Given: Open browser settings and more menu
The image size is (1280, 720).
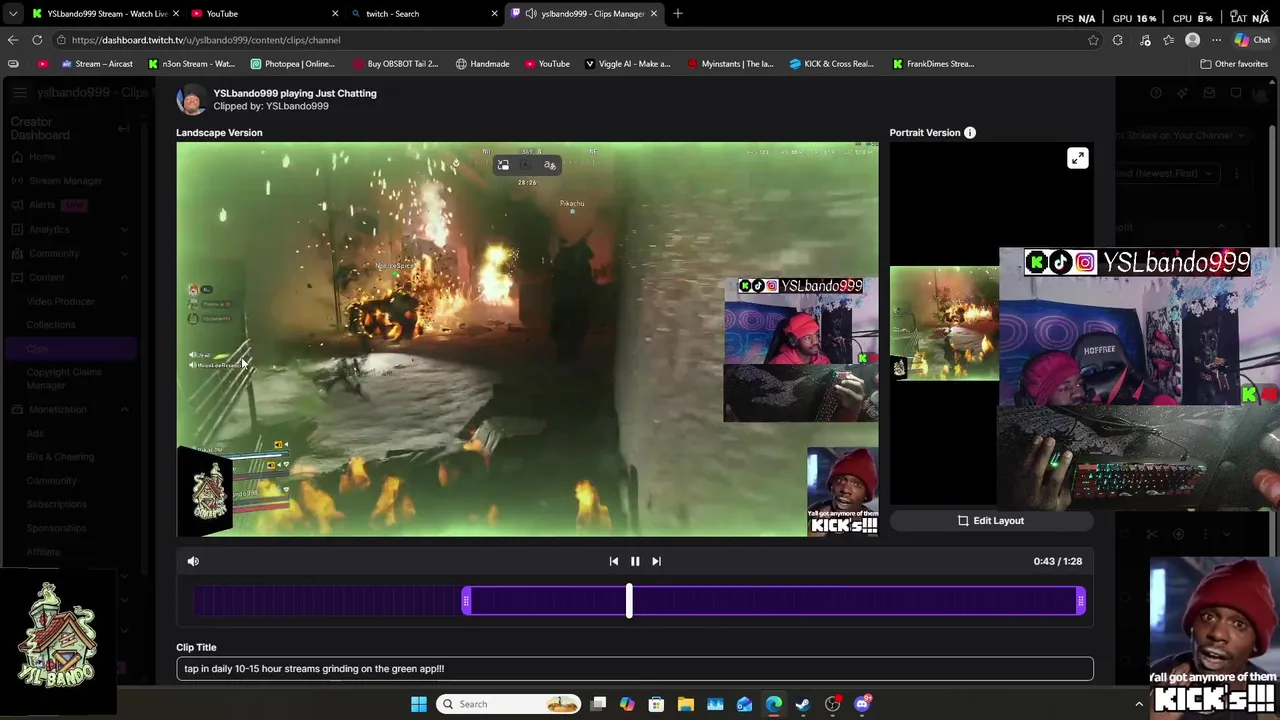Looking at the screenshot, I should [x=1216, y=40].
